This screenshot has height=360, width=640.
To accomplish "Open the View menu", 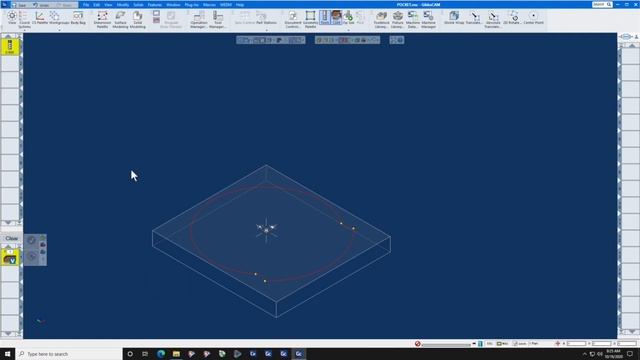I will click(108, 4).
